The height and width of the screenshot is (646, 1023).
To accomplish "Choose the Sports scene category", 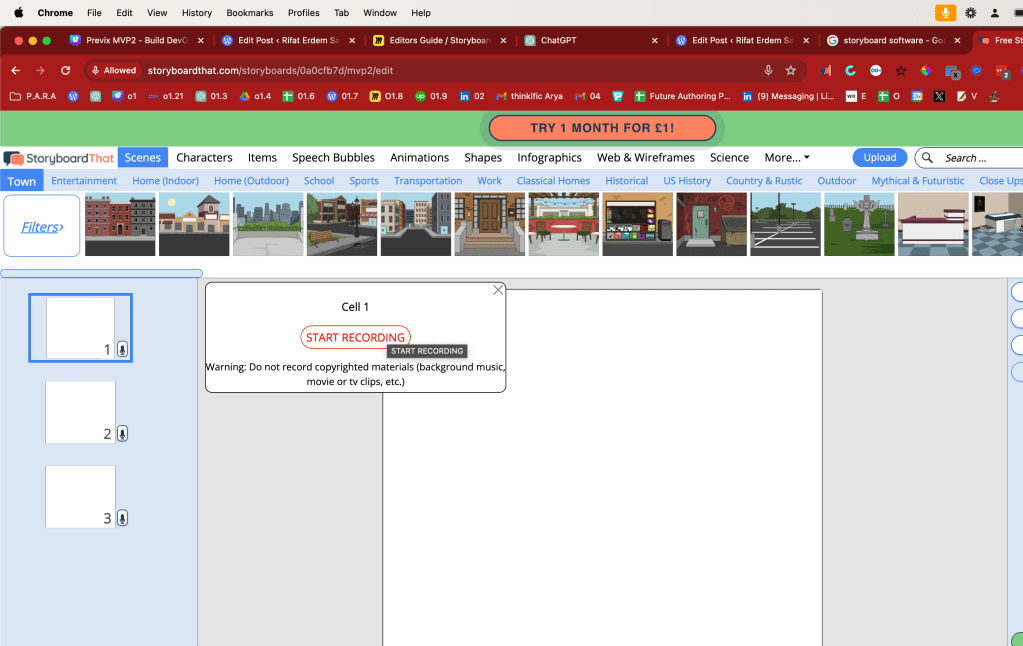I will [364, 181].
